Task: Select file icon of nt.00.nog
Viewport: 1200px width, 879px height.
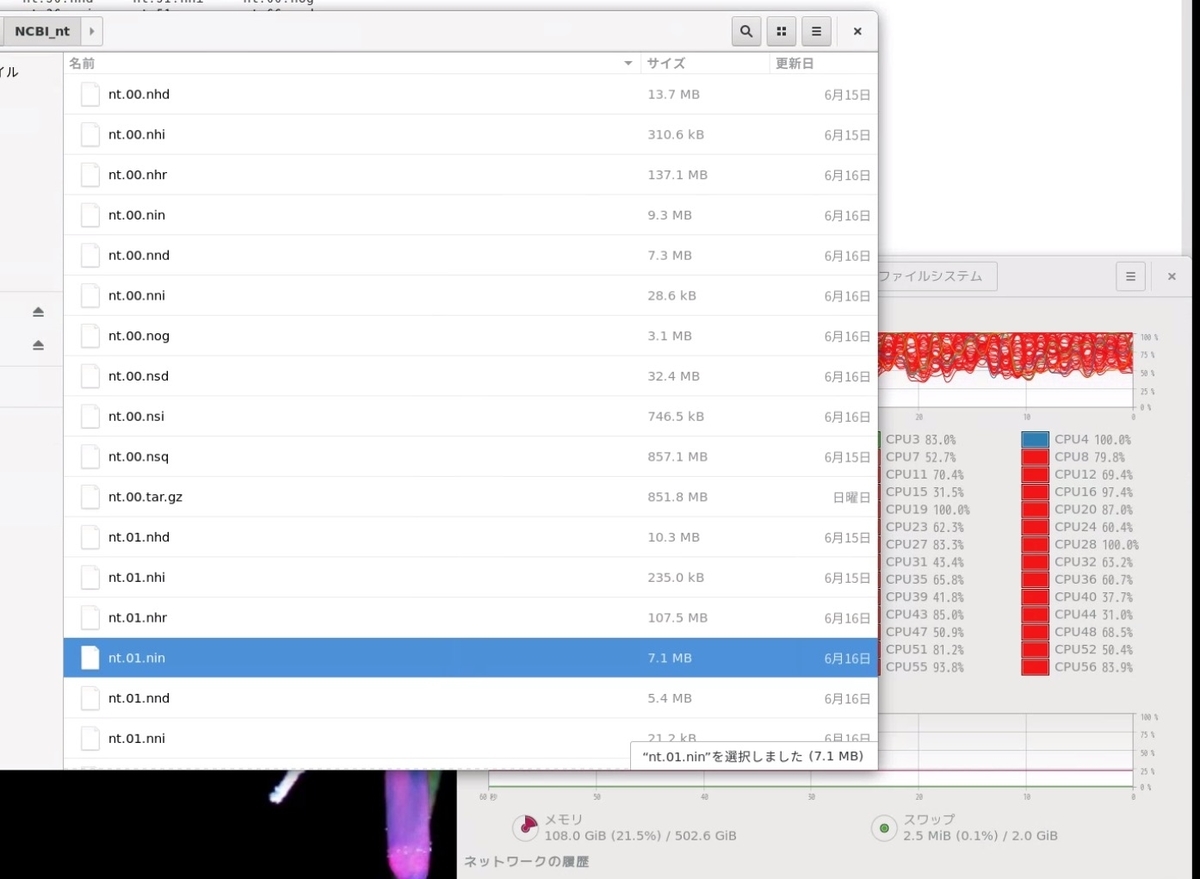Action: point(90,336)
